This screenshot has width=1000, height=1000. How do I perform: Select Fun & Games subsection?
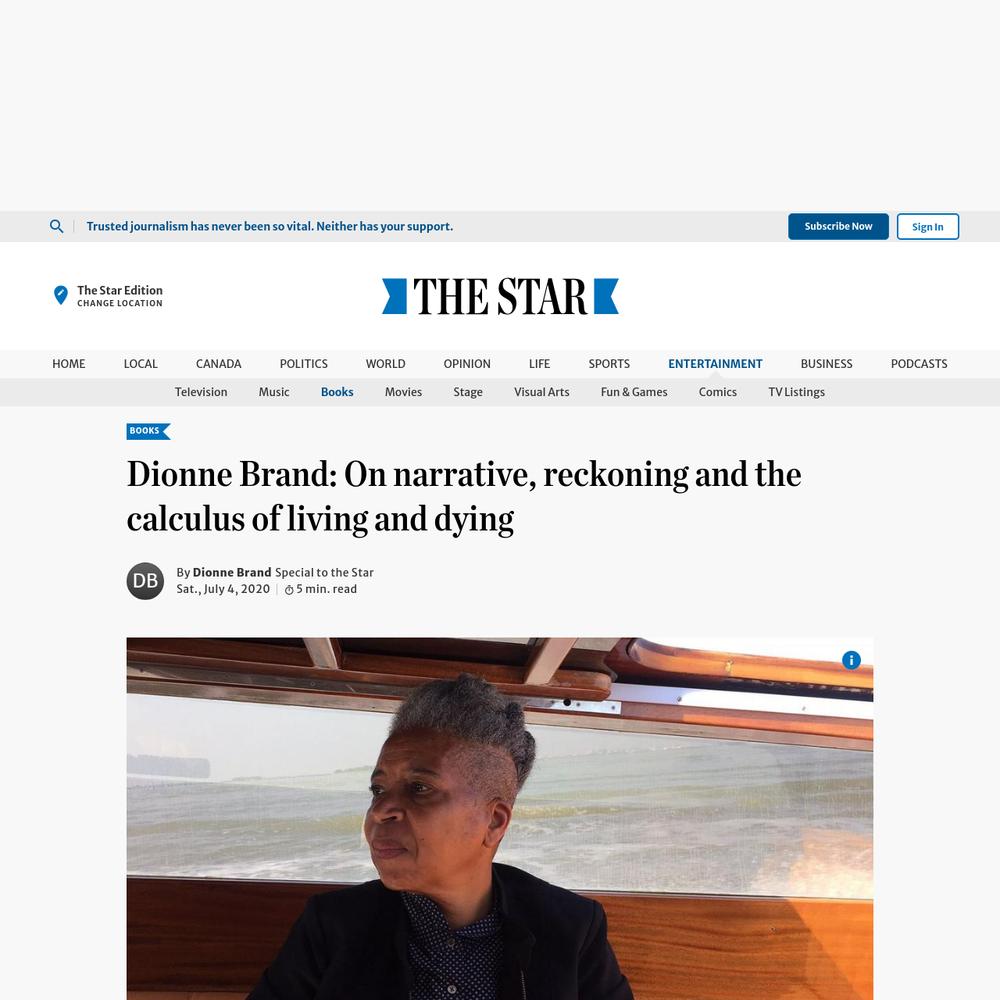[x=634, y=392]
